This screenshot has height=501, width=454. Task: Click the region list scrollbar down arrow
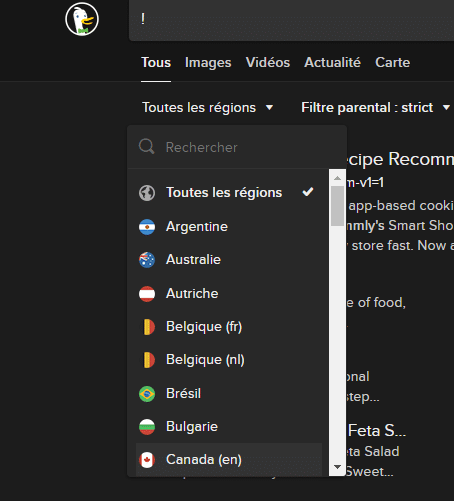tap(337, 467)
